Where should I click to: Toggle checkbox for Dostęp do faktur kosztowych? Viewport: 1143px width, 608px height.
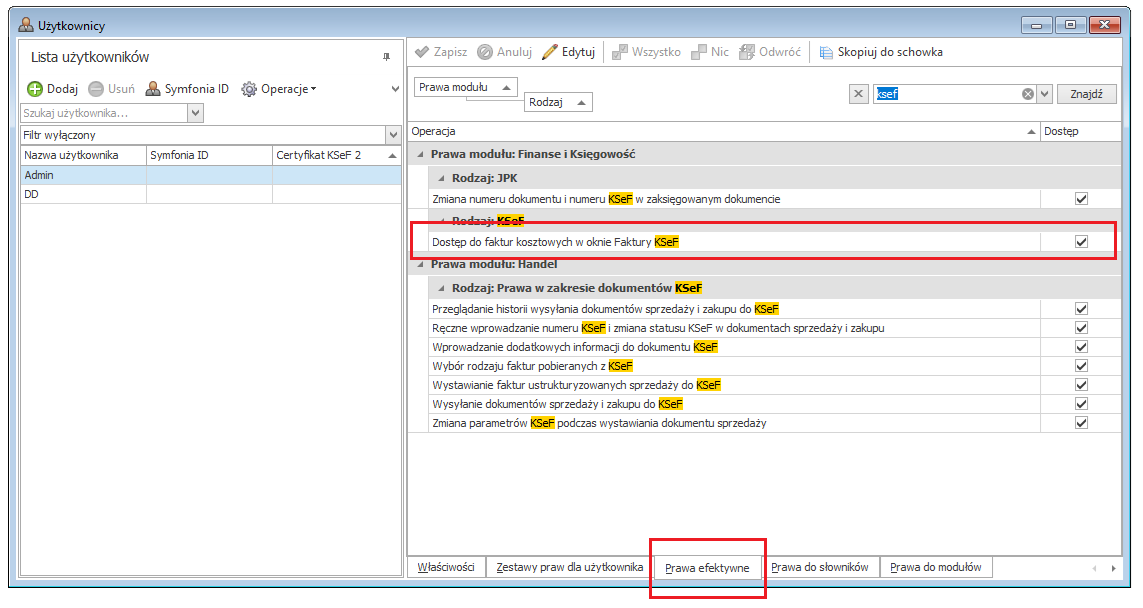1080,242
